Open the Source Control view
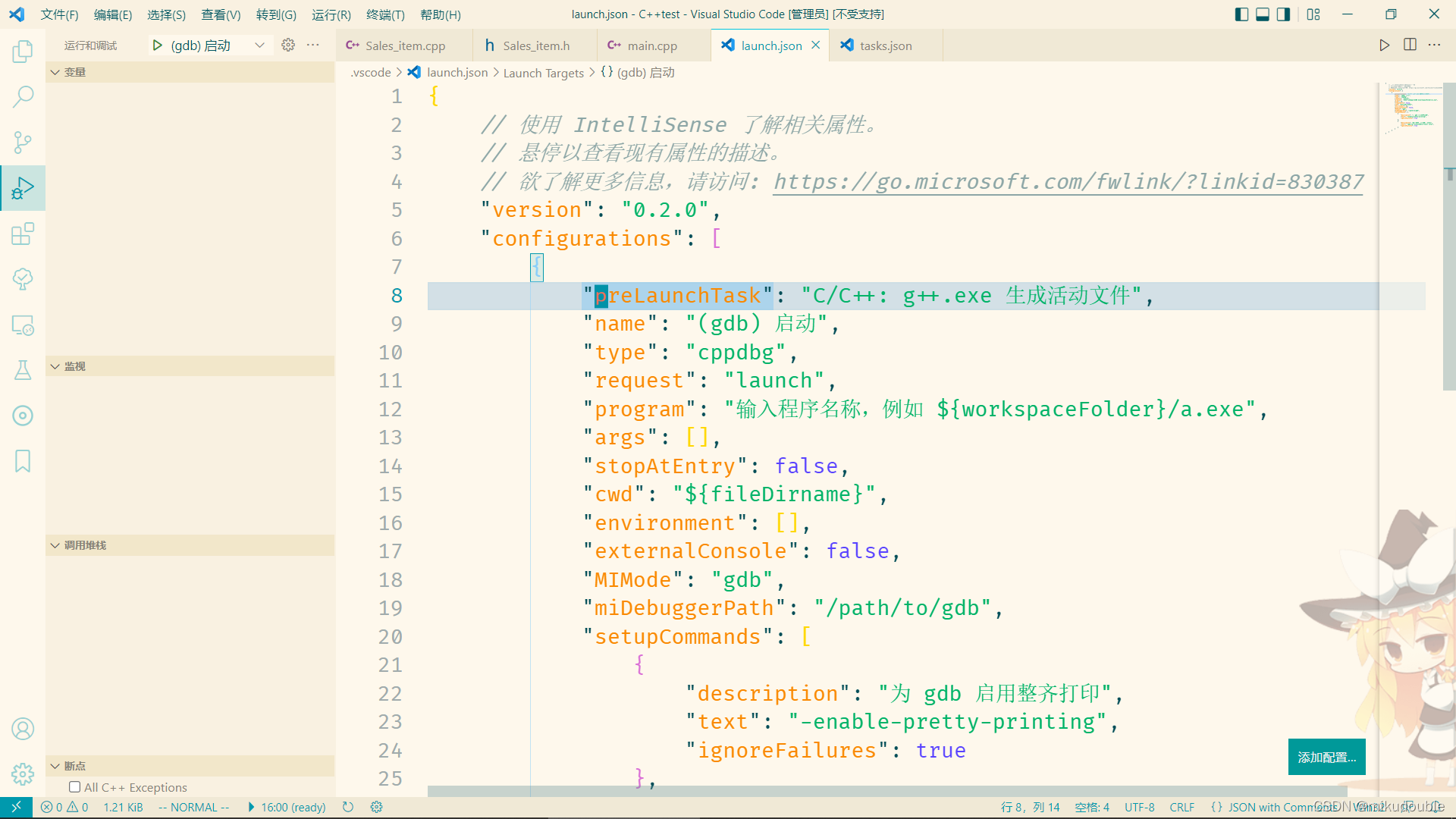This screenshot has width=1456, height=819. [x=23, y=142]
